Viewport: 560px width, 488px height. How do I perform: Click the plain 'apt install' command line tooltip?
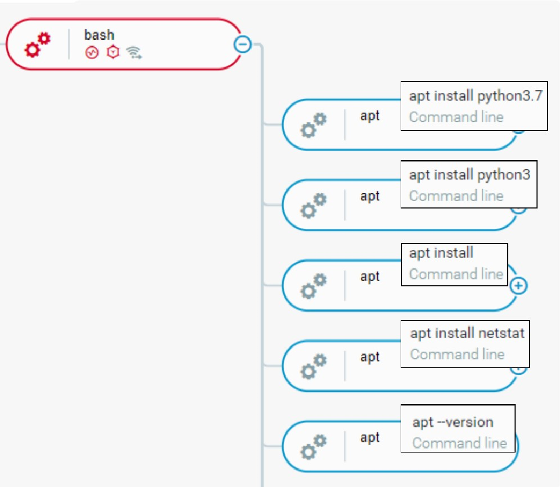454,264
